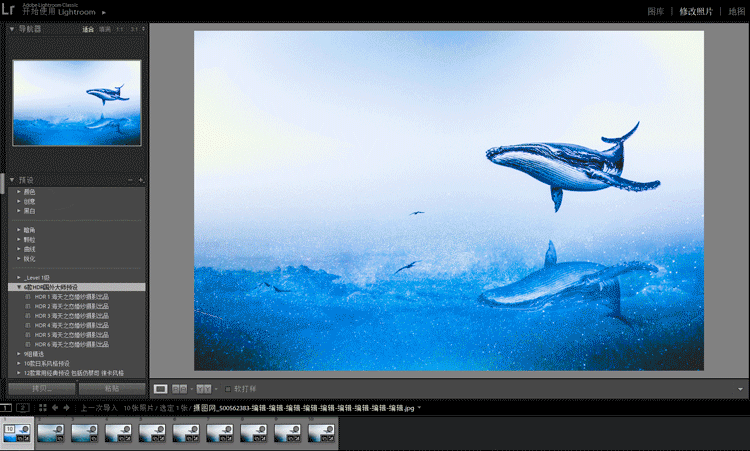The height and width of the screenshot is (451, 750).
Task: Select the first filmstrip thumbnail with badge 10
Action: [x=17, y=433]
